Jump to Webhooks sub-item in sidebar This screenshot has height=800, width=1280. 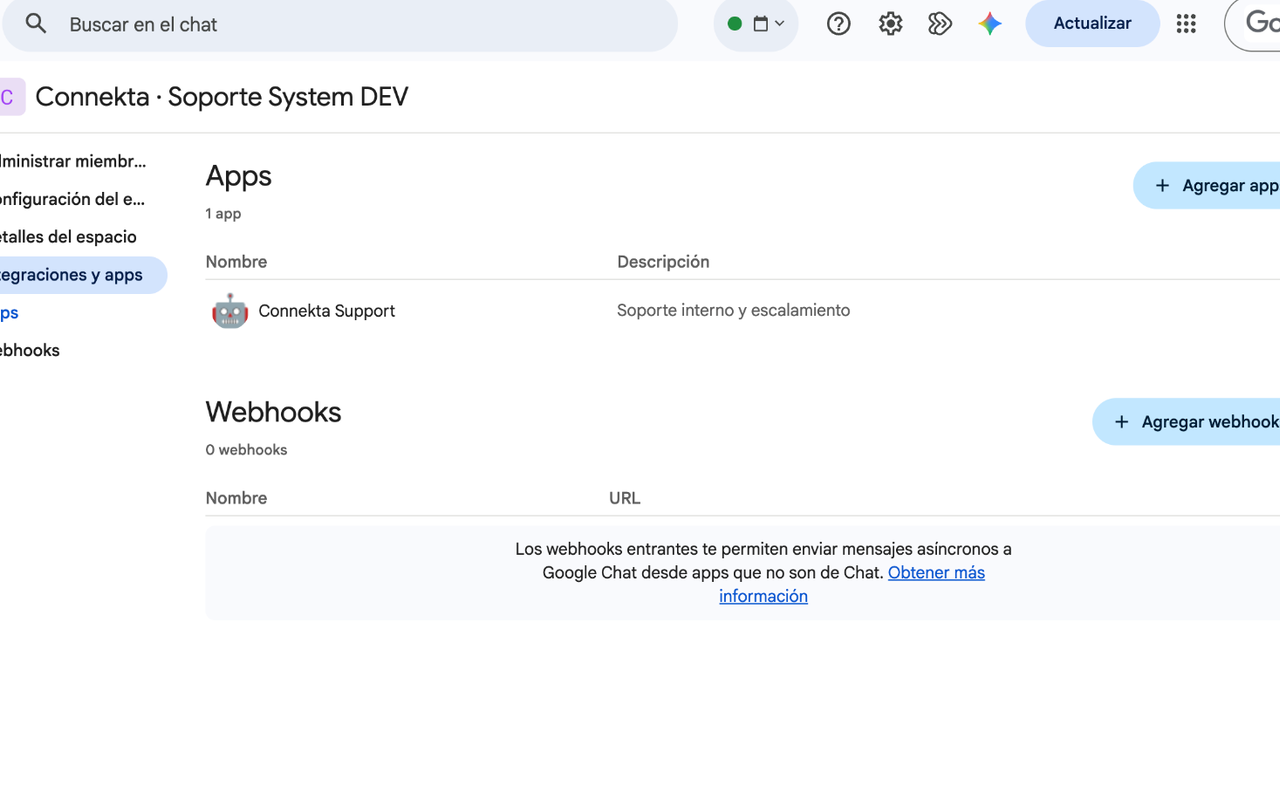pyautogui.click(x=30, y=351)
